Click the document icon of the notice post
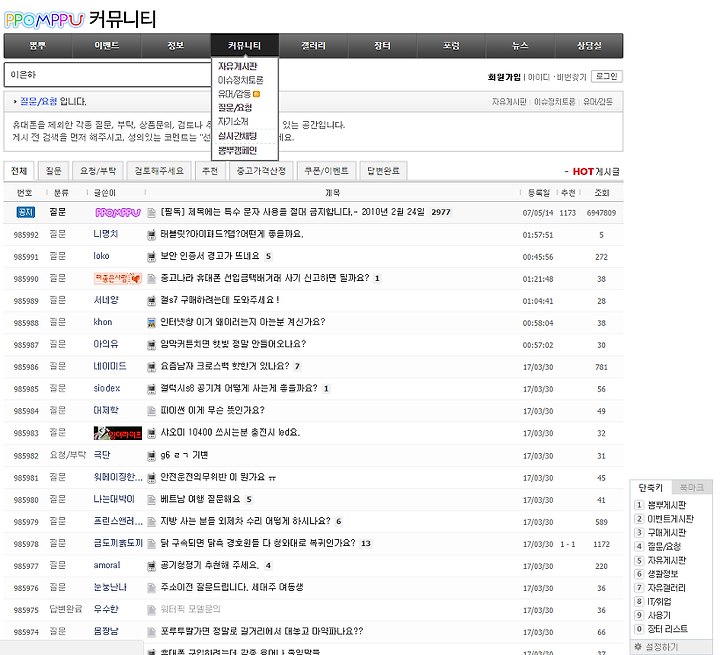 point(151,213)
